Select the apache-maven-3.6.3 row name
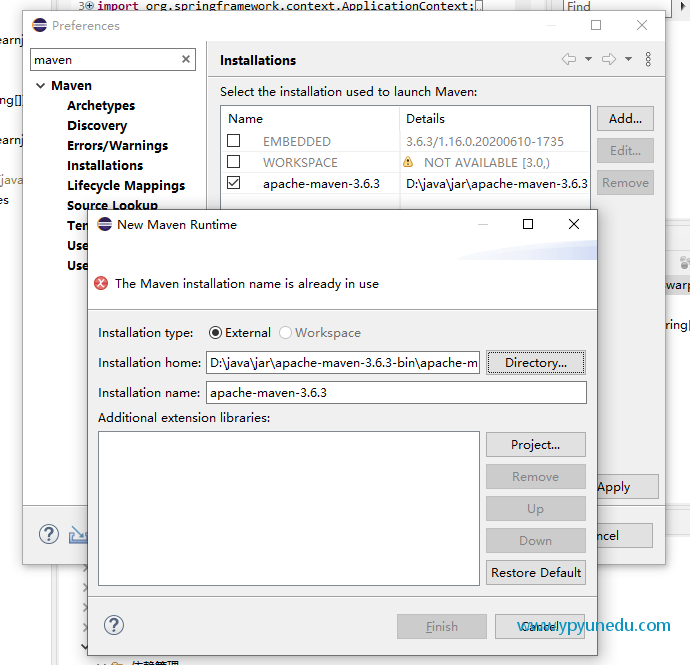Screen dimensions: 690x665 (321, 184)
